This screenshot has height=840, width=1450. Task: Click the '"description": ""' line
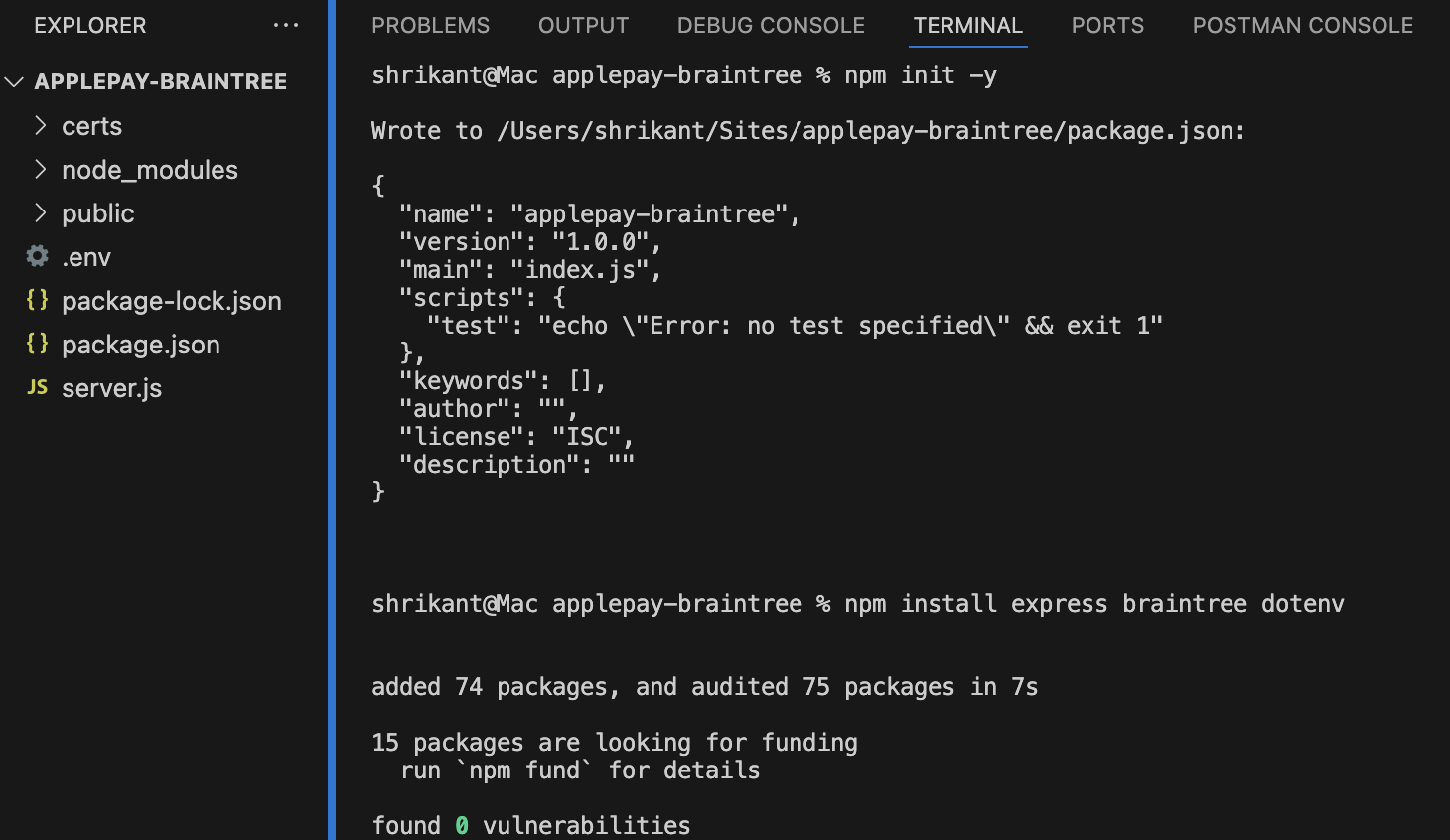point(516,465)
